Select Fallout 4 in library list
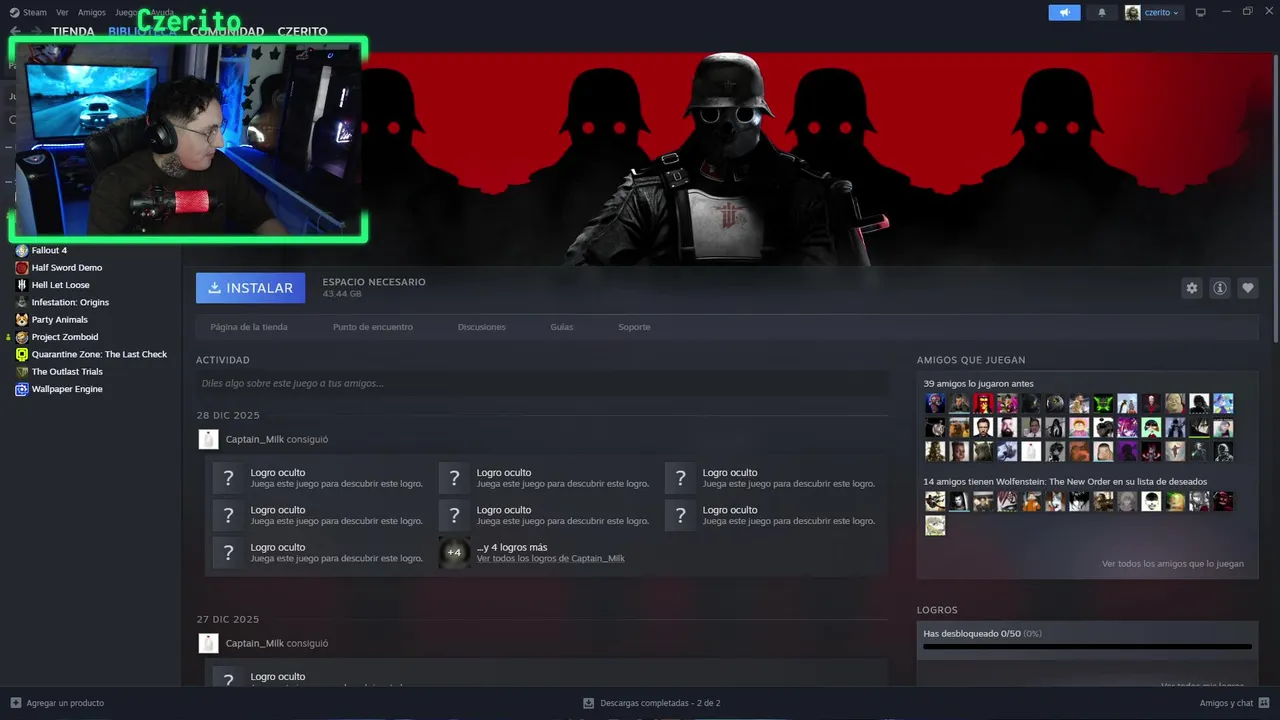 point(49,250)
